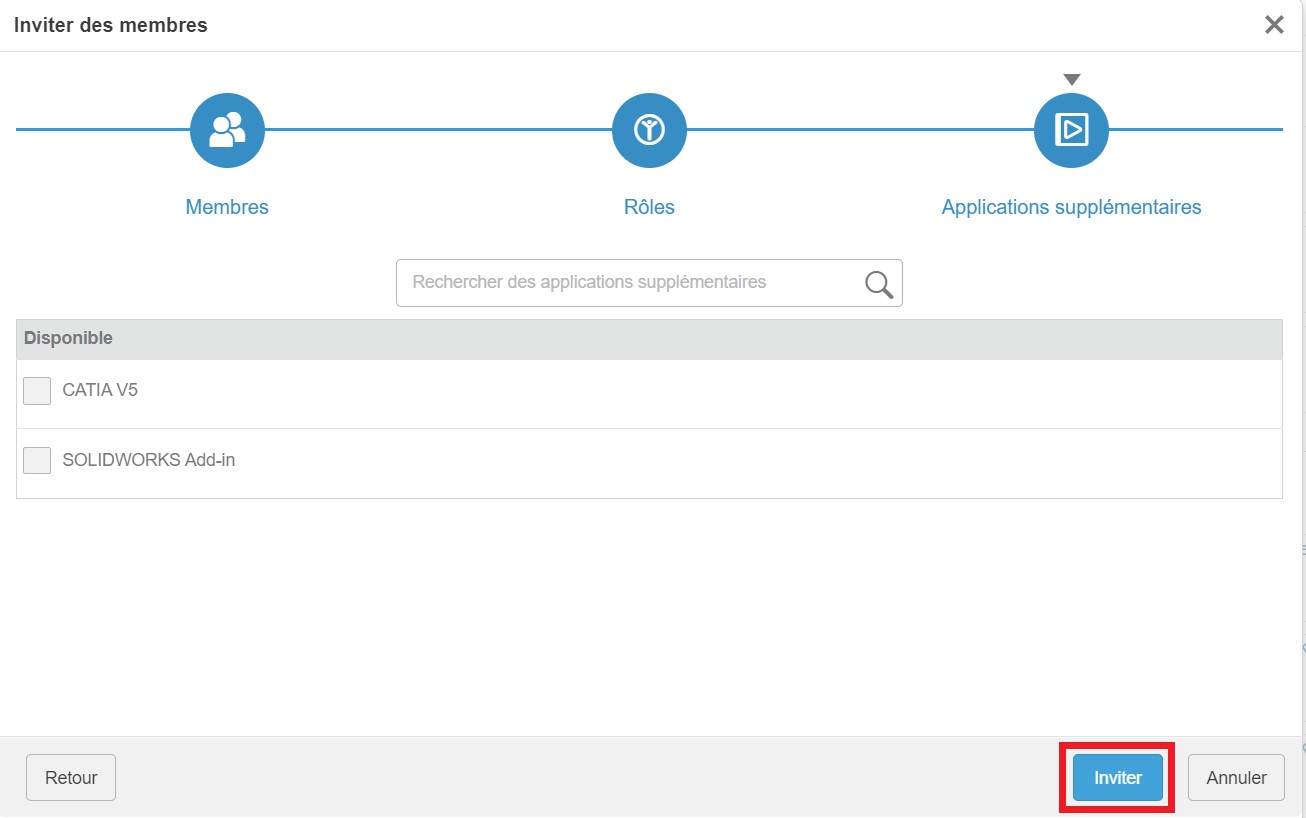Check the CATIA V5 checkbox
Screen dimensions: 1306x818
click(37, 391)
